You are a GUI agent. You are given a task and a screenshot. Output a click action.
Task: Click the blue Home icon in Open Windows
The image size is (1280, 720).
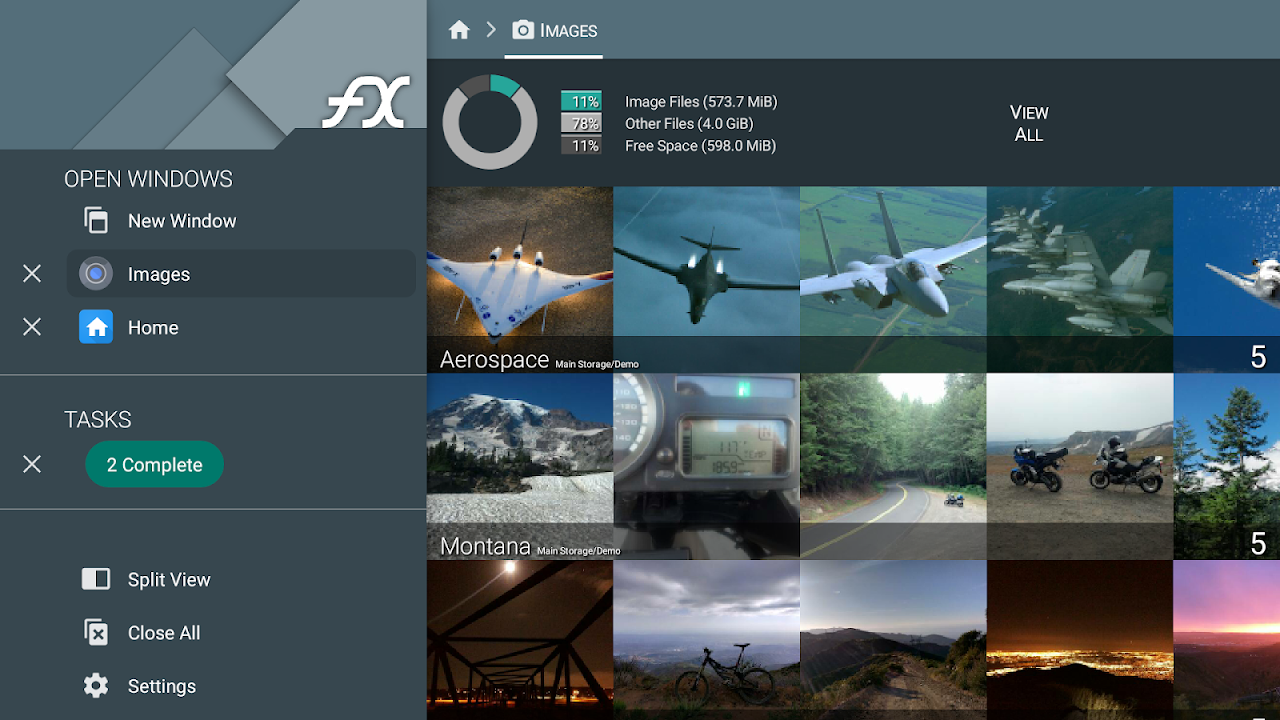pos(95,327)
